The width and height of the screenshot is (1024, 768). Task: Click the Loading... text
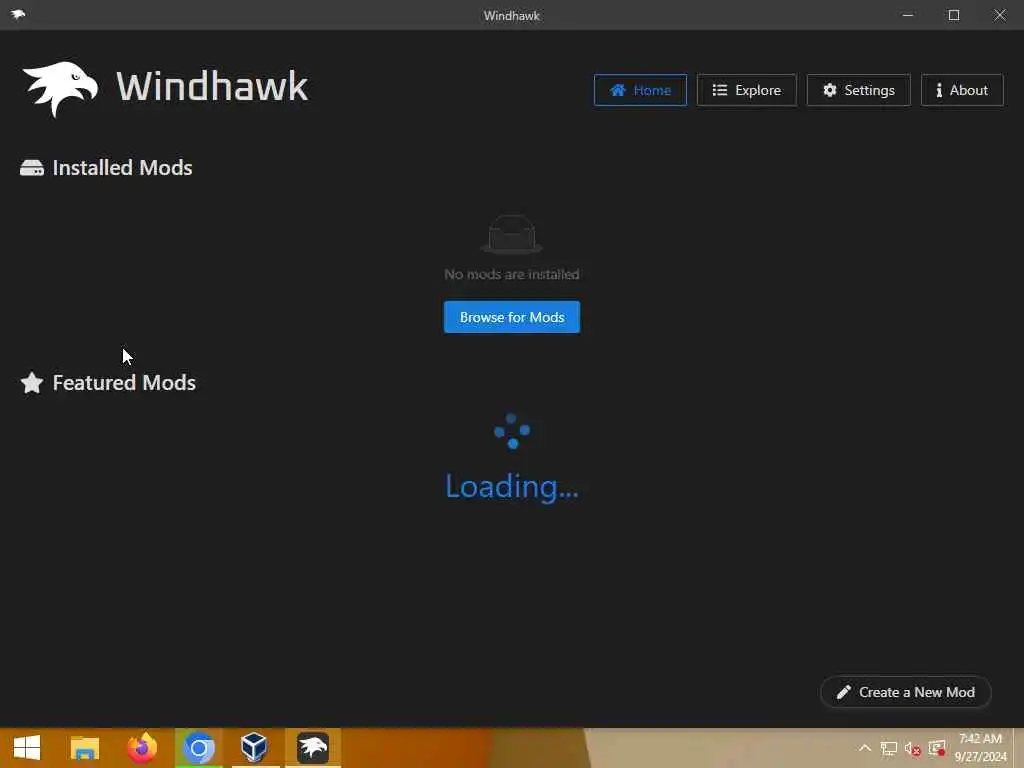pos(512,487)
